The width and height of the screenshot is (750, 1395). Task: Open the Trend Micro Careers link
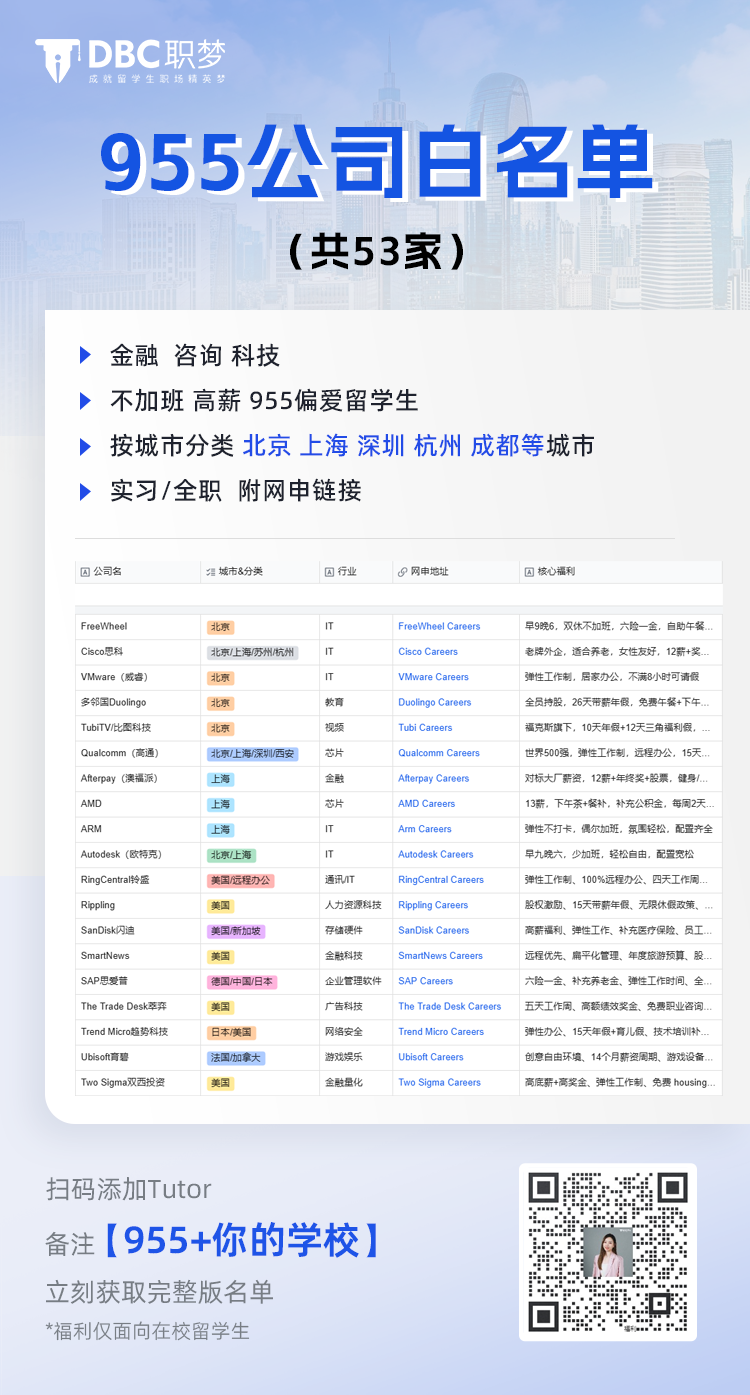pos(439,1032)
